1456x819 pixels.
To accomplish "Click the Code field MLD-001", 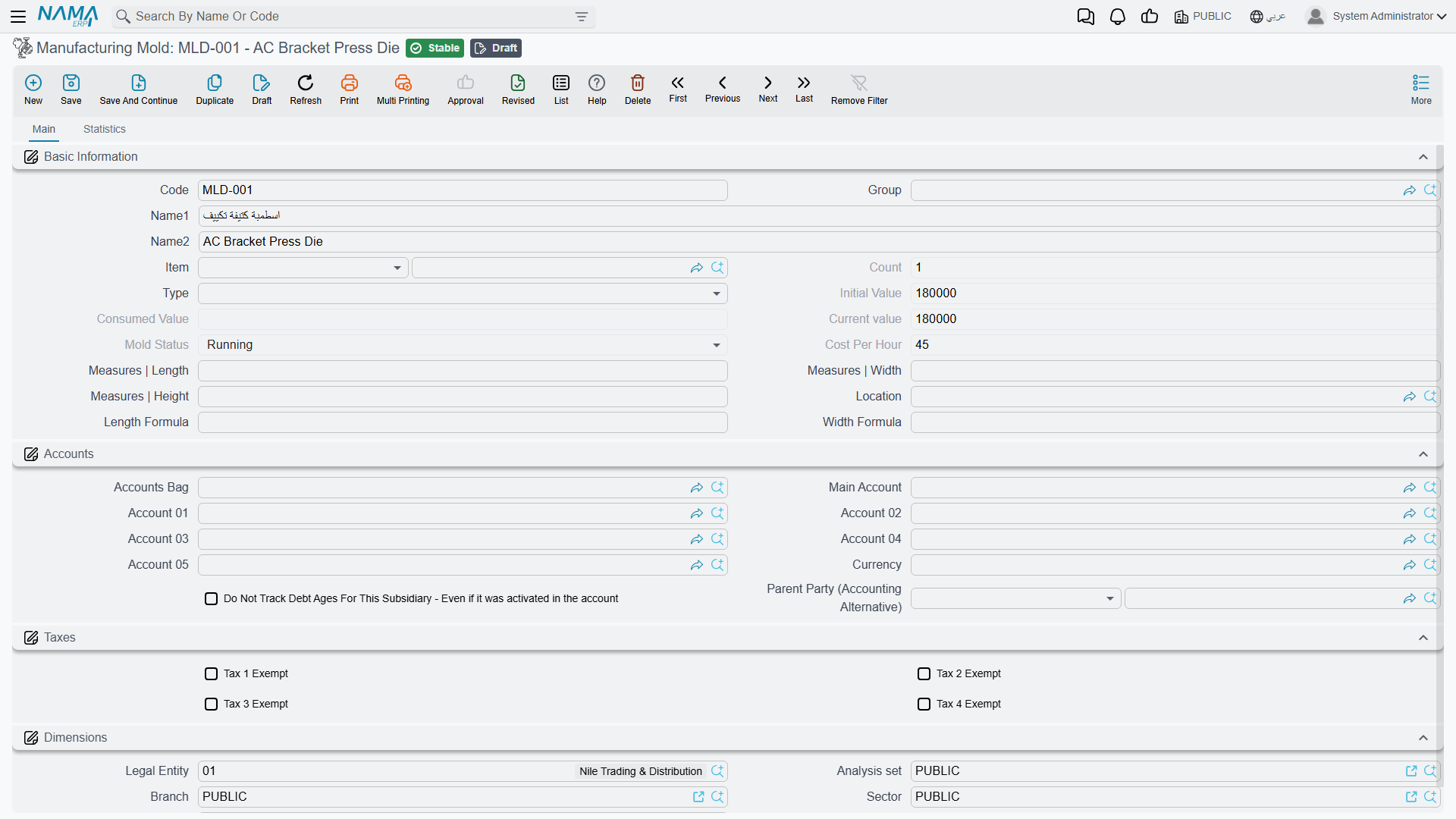I will click(463, 190).
